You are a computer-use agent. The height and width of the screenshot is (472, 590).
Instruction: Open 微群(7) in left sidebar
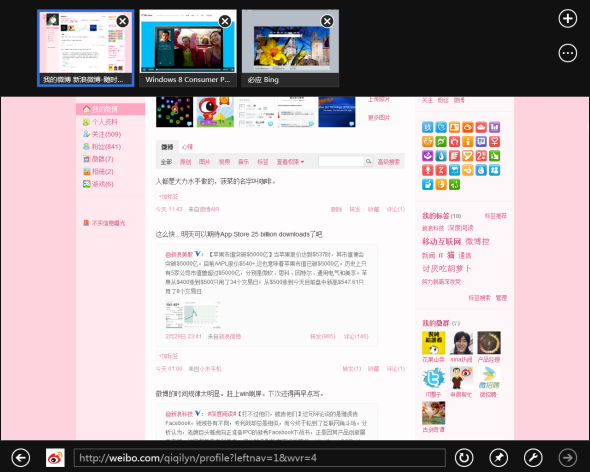(102, 159)
